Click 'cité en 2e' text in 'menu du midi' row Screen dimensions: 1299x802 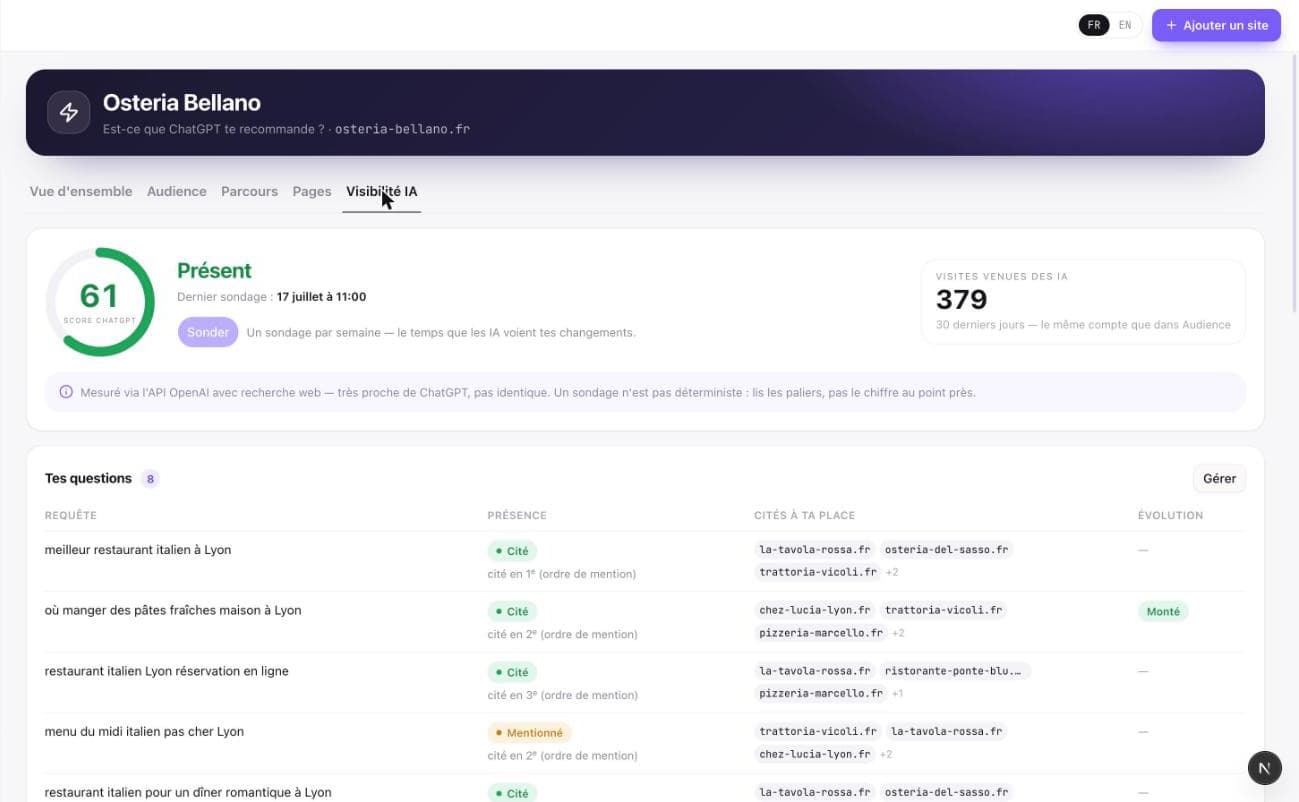coord(562,756)
